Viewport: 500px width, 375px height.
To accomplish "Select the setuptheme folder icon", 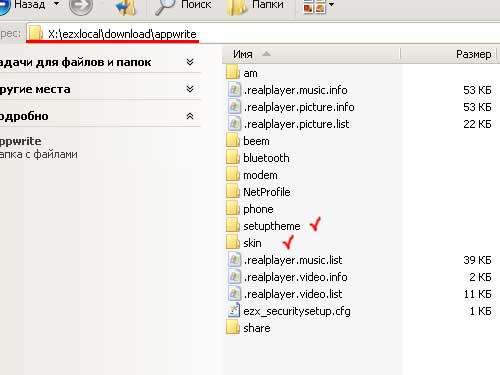I will [233, 226].
